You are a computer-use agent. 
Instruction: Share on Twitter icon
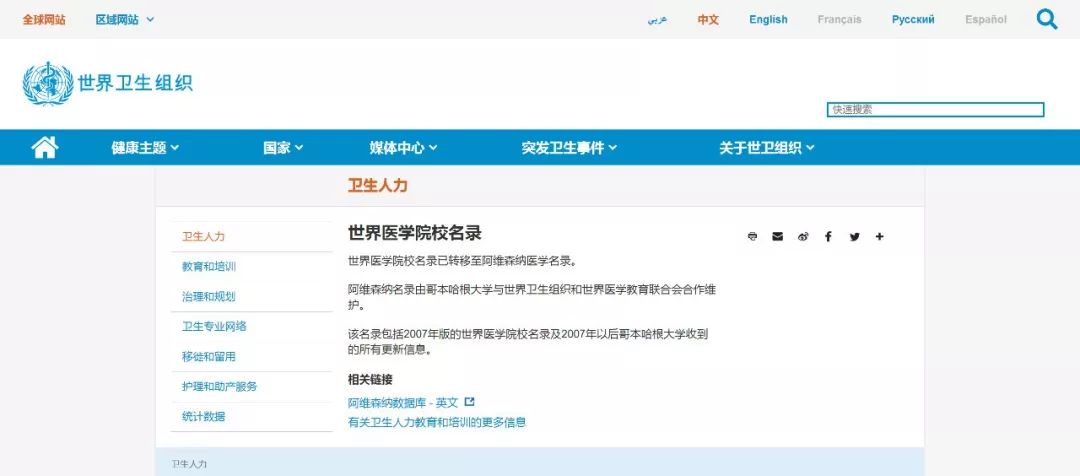click(854, 237)
